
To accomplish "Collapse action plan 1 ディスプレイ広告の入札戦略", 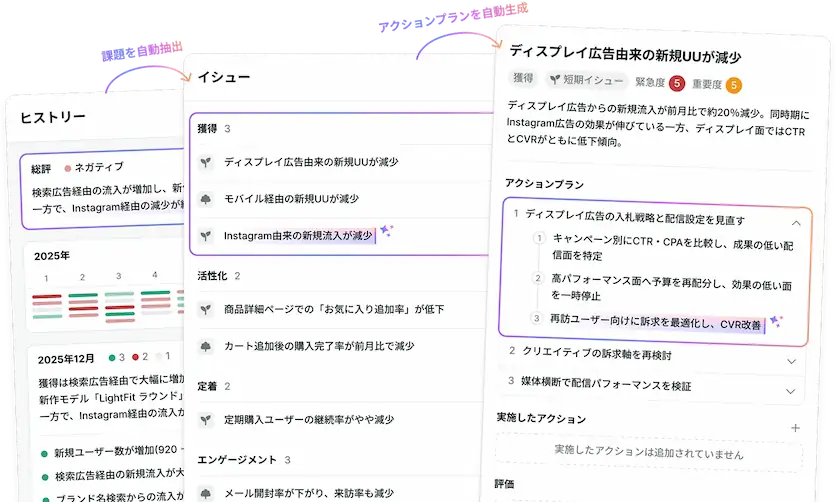I will [x=796, y=222].
